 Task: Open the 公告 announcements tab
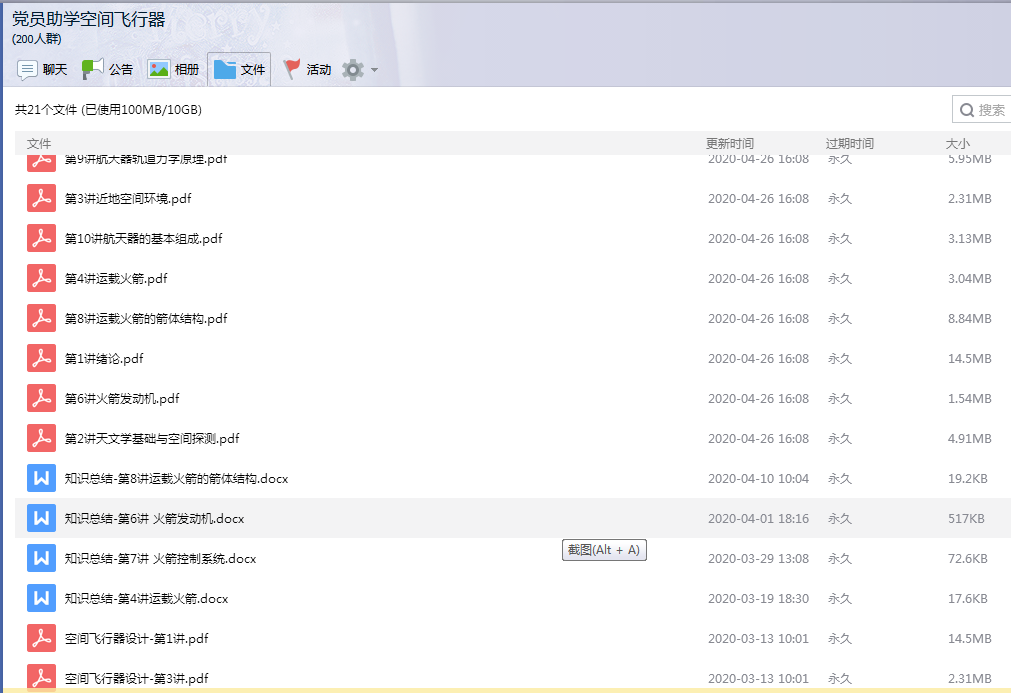coord(107,70)
